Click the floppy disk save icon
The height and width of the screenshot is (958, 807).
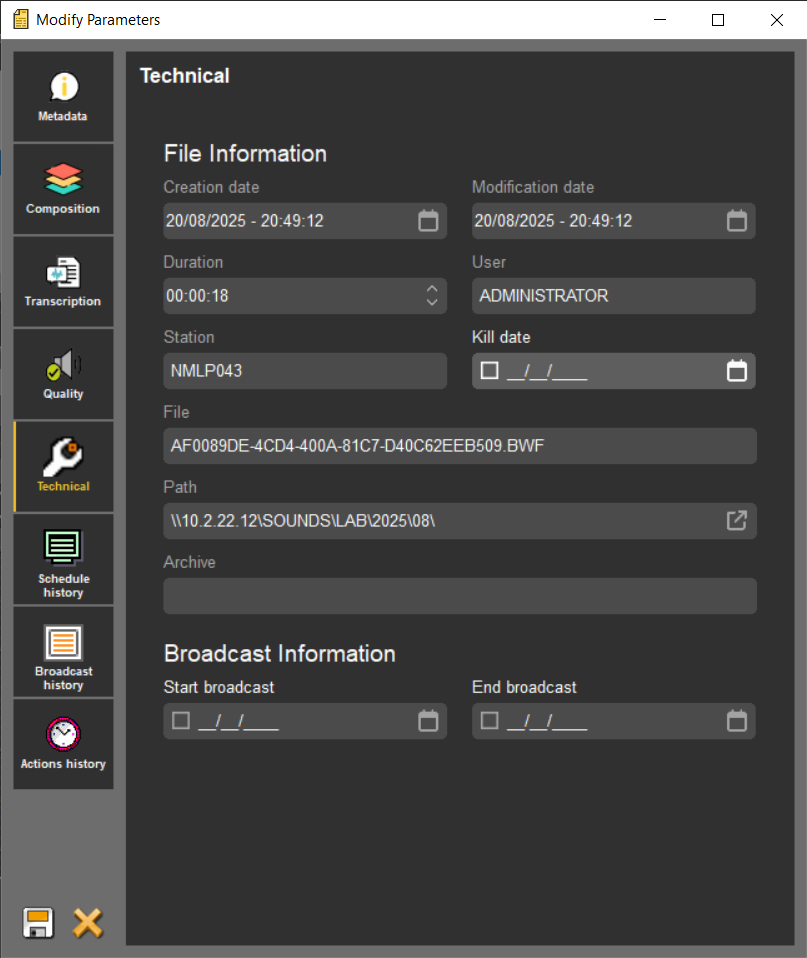coord(38,922)
